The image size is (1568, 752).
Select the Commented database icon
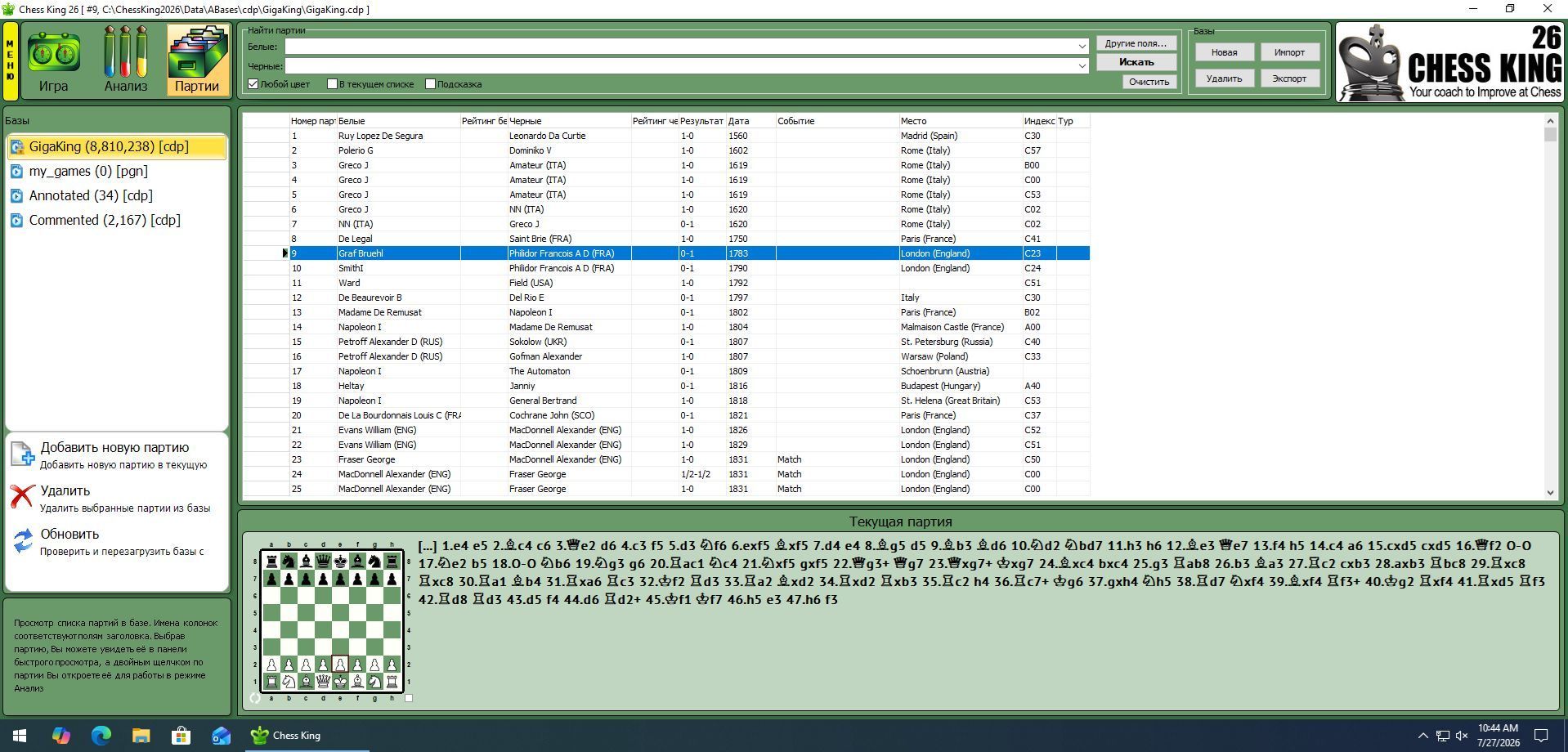[x=16, y=221]
